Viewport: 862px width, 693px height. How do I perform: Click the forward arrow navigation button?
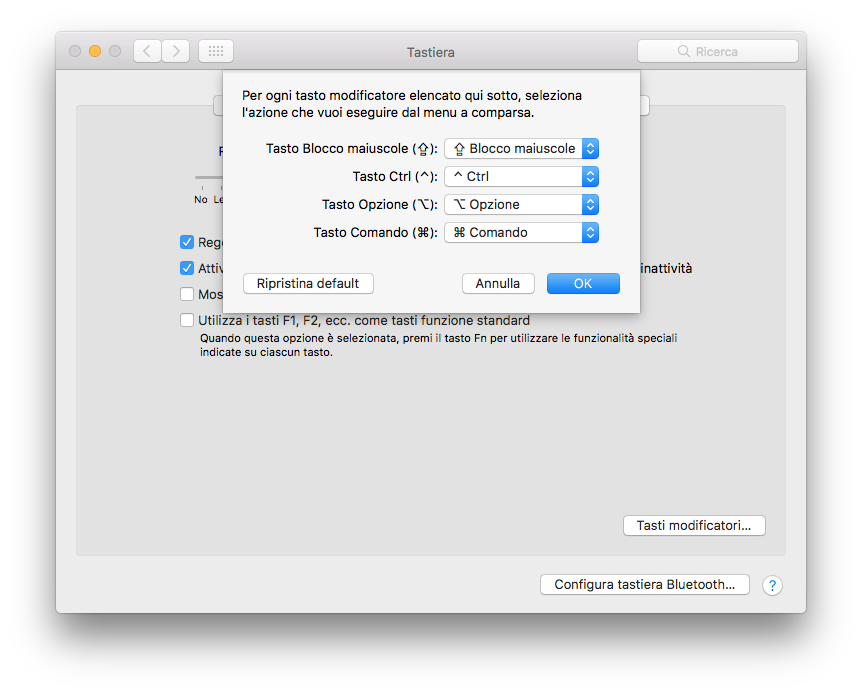coord(176,51)
